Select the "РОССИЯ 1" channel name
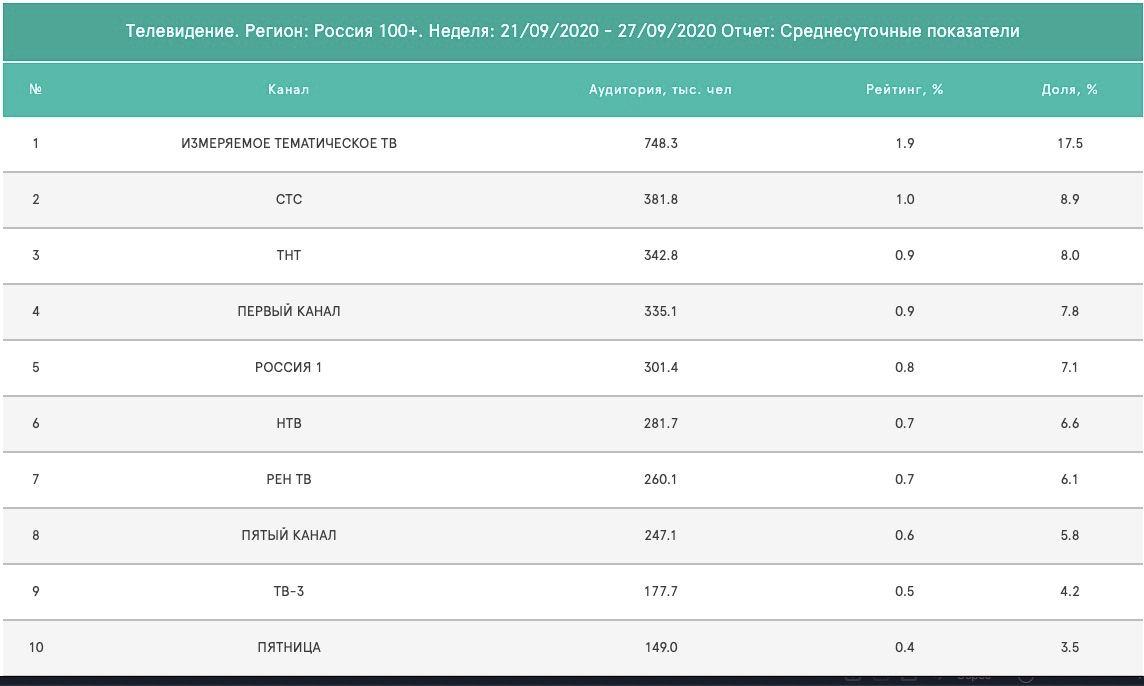Viewport: 1144px width, 686px height. pos(289,367)
